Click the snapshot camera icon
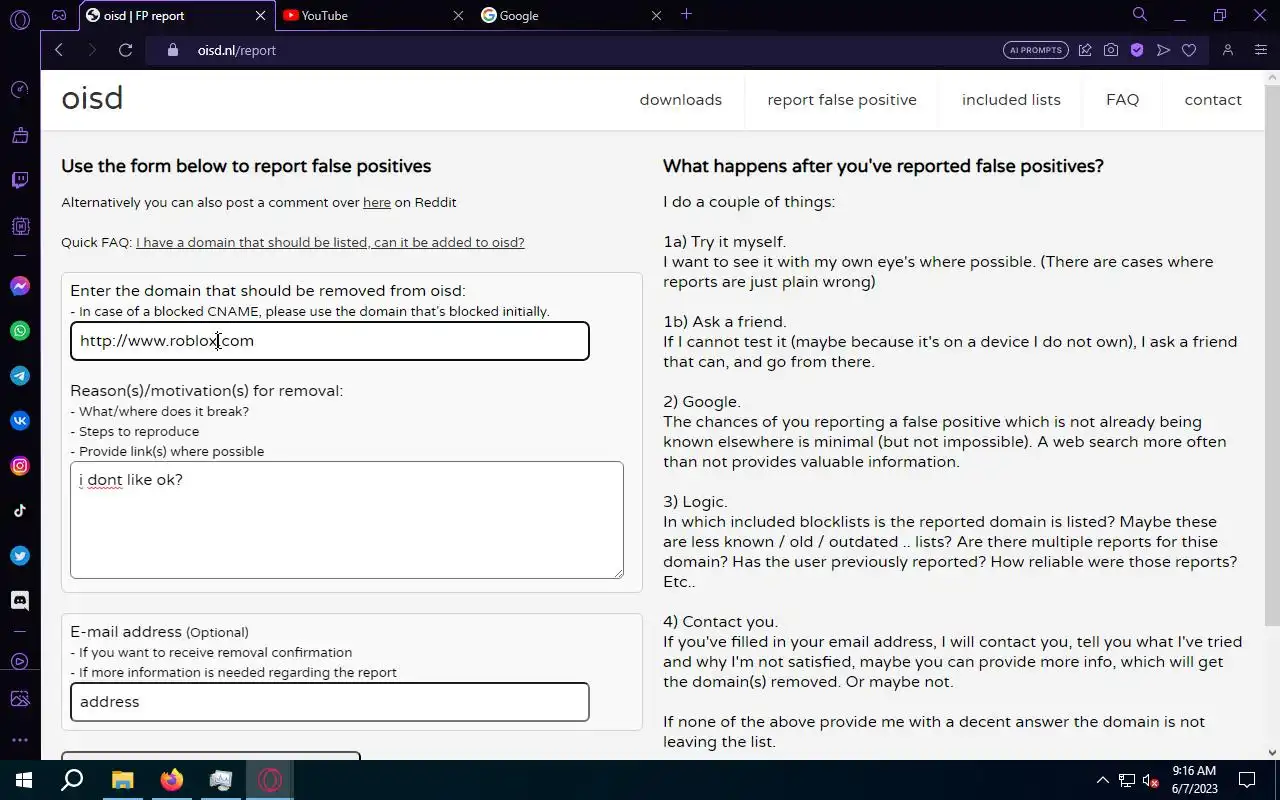This screenshot has height=800, width=1280. pyautogui.click(x=1111, y=50)
